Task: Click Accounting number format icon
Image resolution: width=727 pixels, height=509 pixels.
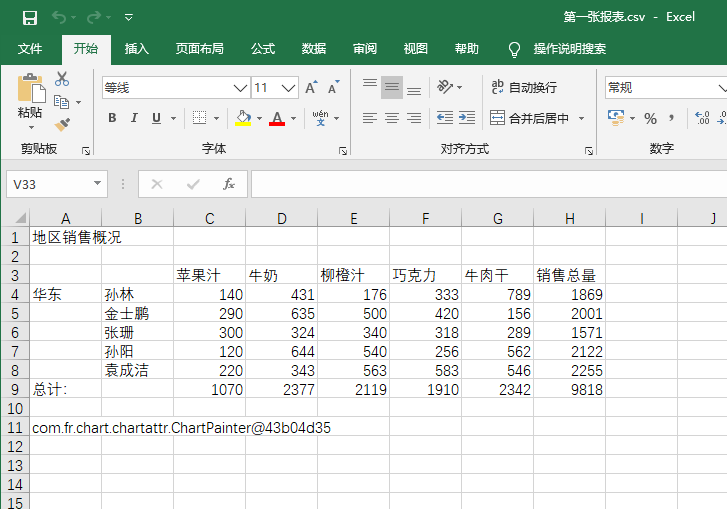Action: (x=616, y=118)
